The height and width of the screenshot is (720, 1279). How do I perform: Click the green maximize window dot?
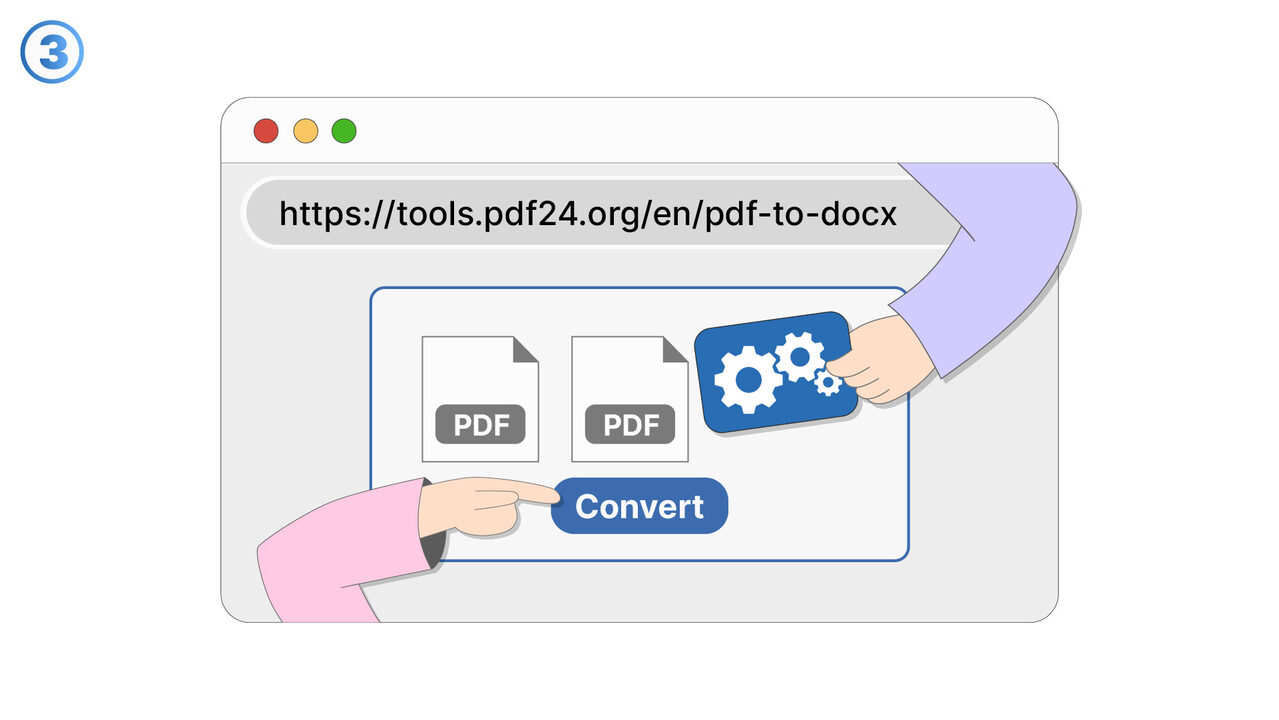click(x=344, y=131)
